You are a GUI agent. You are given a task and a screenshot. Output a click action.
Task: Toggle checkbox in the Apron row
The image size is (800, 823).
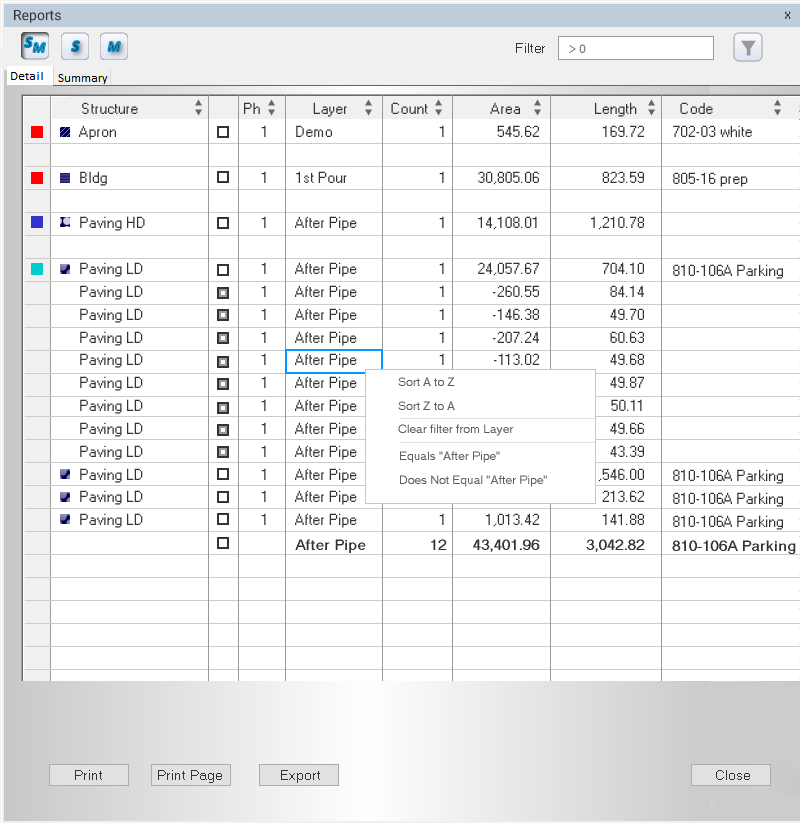coord(223,132)
